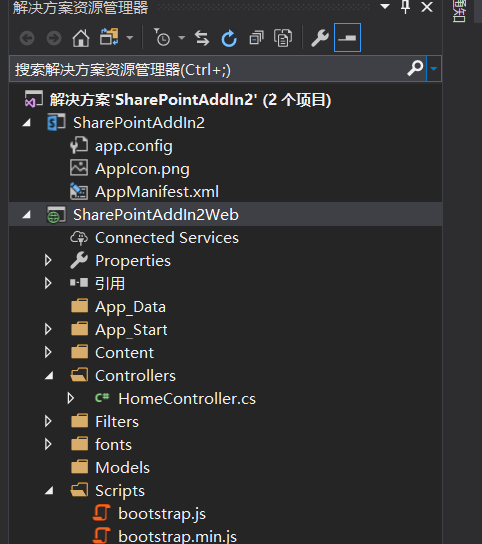The width and height of the screenshot is (482, 544).
Task: Open Connected Services
Action: pyautogui.click(x=167, y=238)
